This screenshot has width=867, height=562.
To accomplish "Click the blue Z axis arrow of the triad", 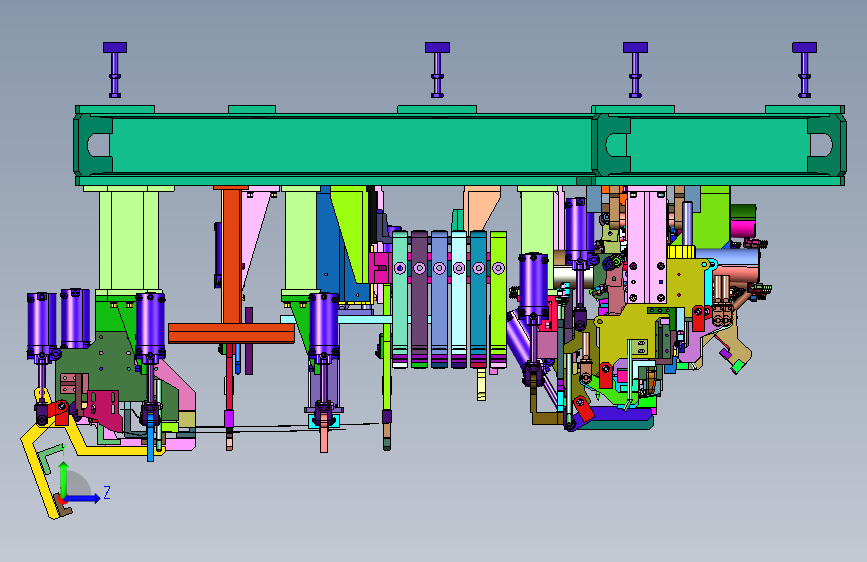I will (x=83, y=498).
